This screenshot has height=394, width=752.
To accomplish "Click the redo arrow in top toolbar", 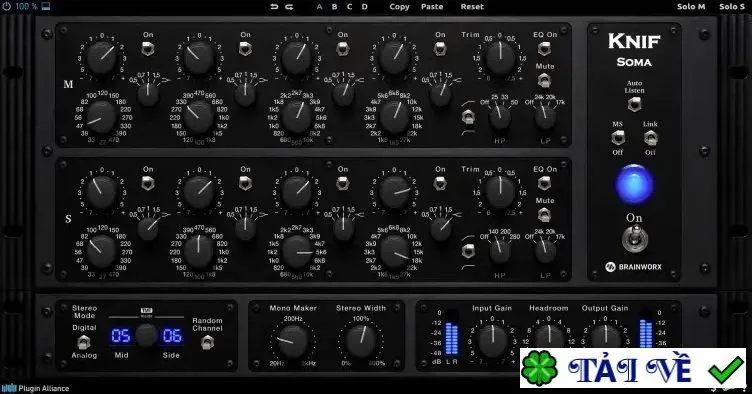I will 289,7.
